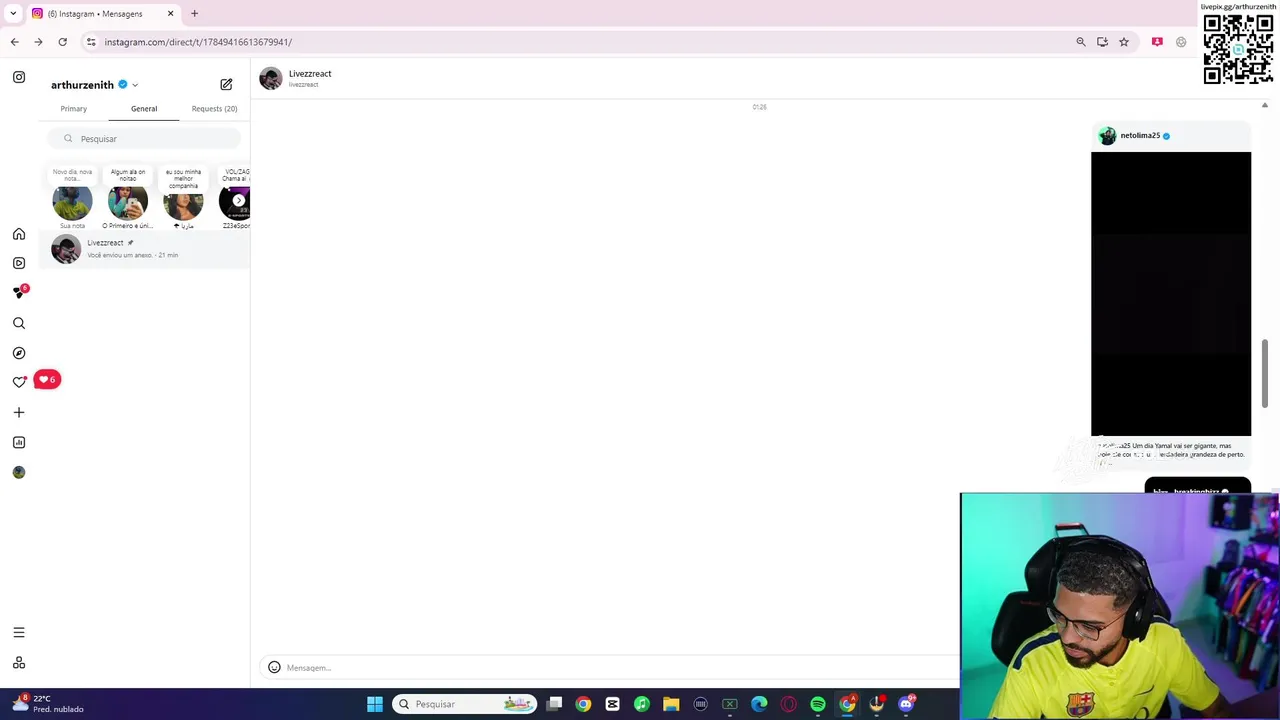Click the bottom sidebar Meta apps icon
Viewport: 1280px width, 720px height.
[19, 663]
